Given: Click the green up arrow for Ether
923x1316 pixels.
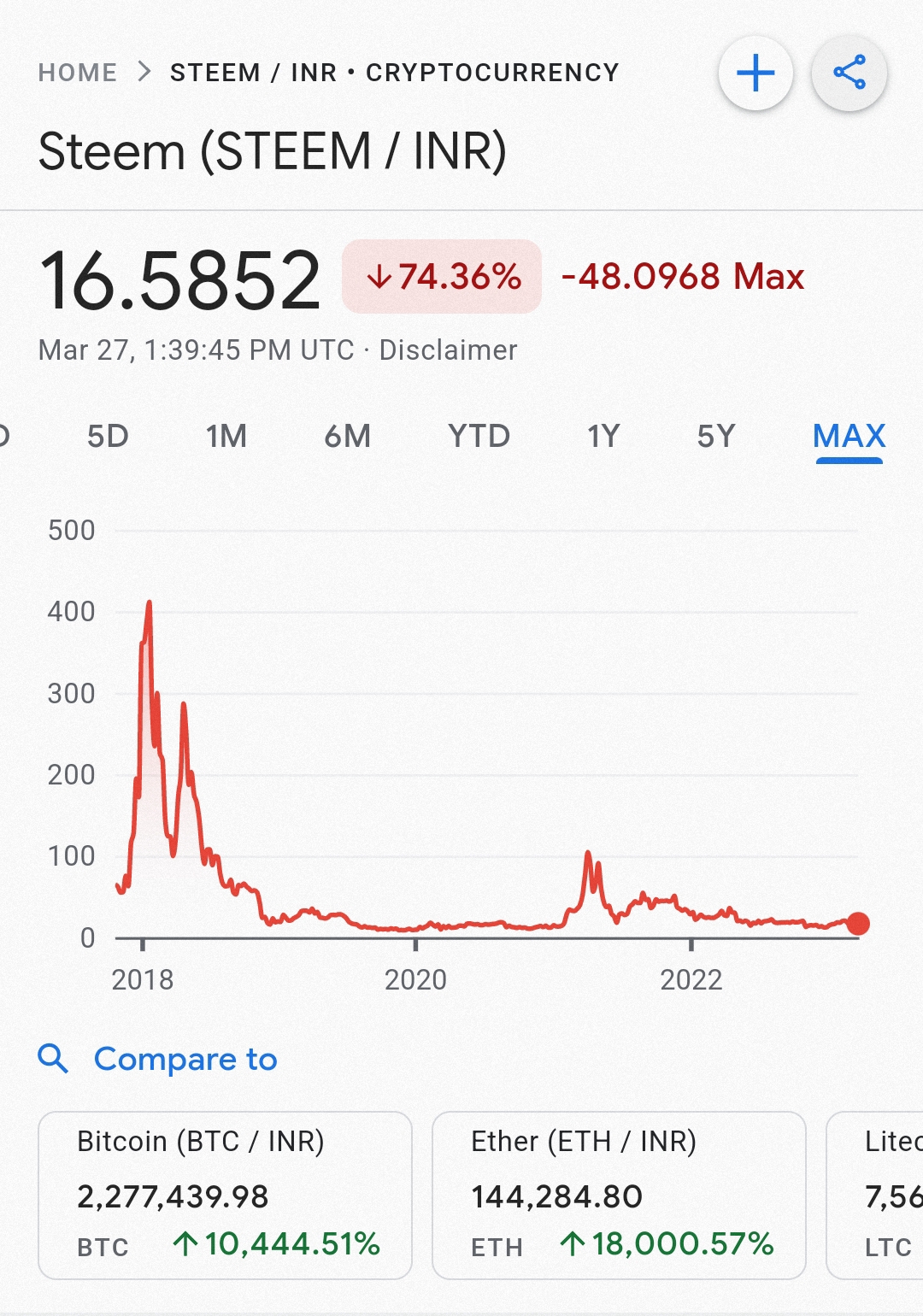Looking at the screenshot, I should click(x=573, y=1243).
